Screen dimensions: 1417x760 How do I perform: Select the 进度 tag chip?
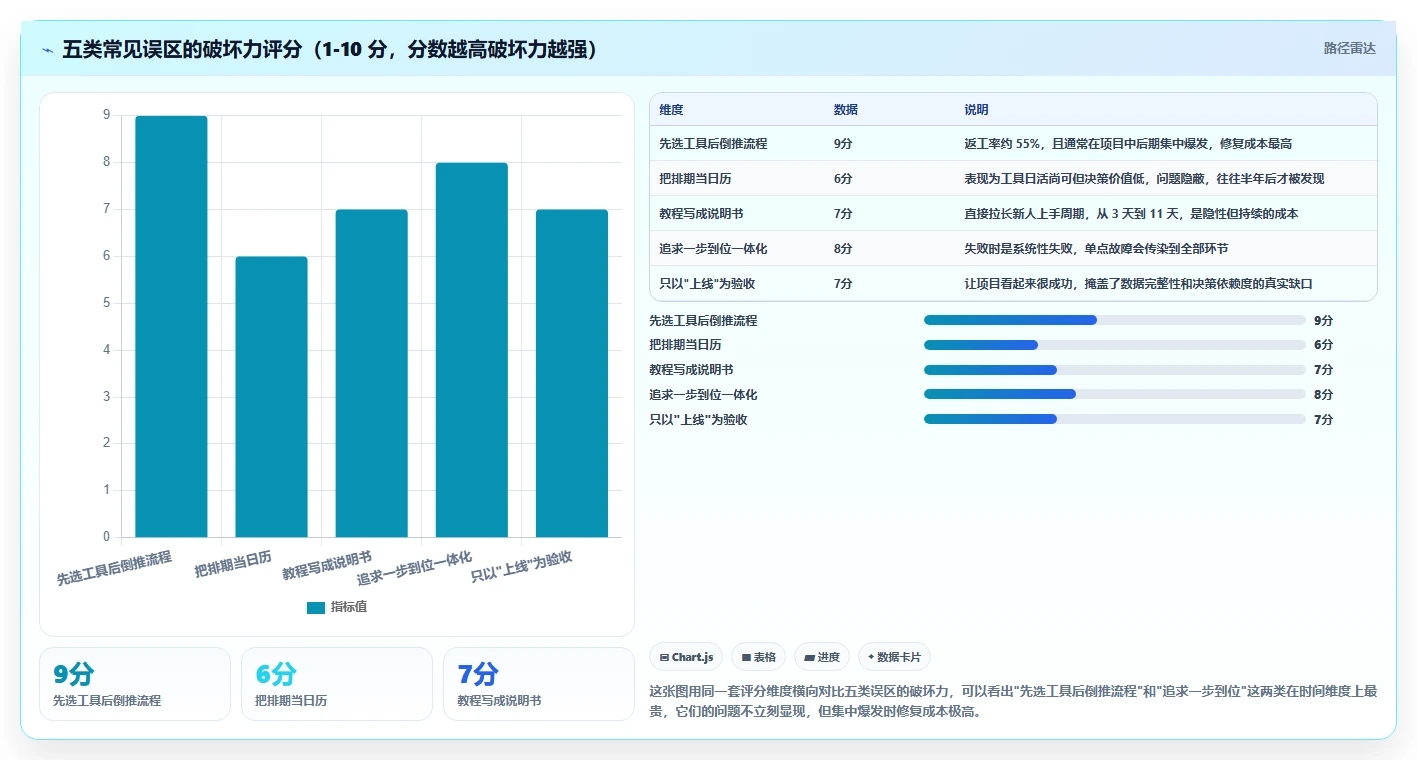pyautogui.click(x=822, y=657)
